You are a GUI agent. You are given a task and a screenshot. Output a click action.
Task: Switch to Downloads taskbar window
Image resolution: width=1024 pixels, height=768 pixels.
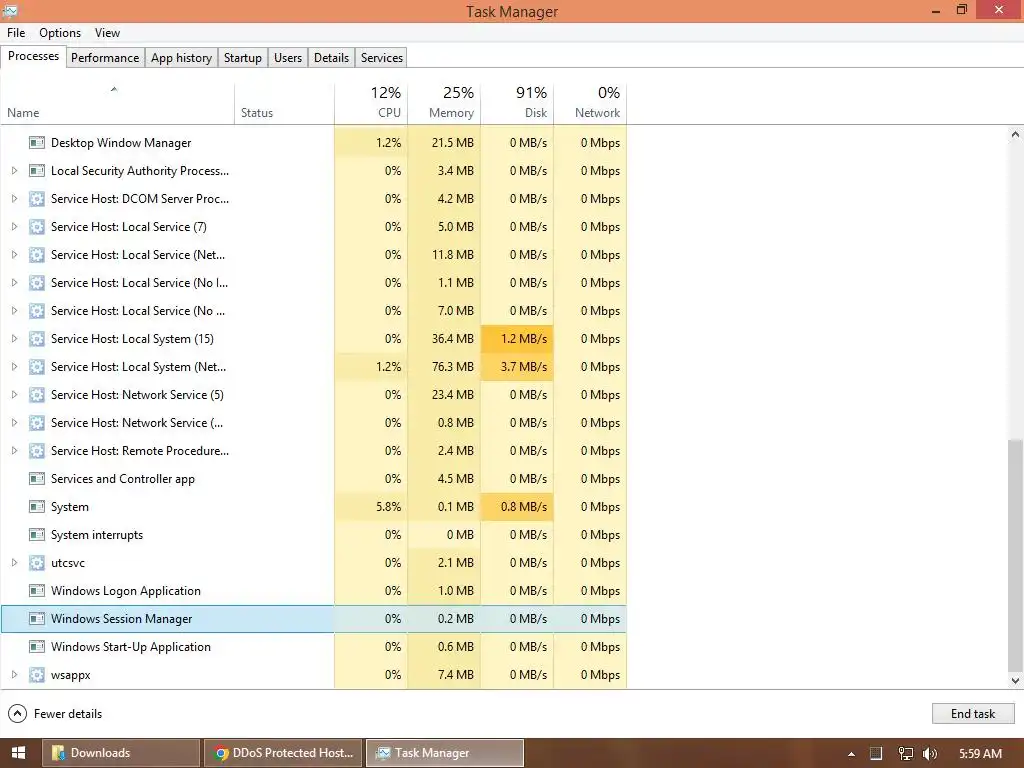(x=121, y=753)
